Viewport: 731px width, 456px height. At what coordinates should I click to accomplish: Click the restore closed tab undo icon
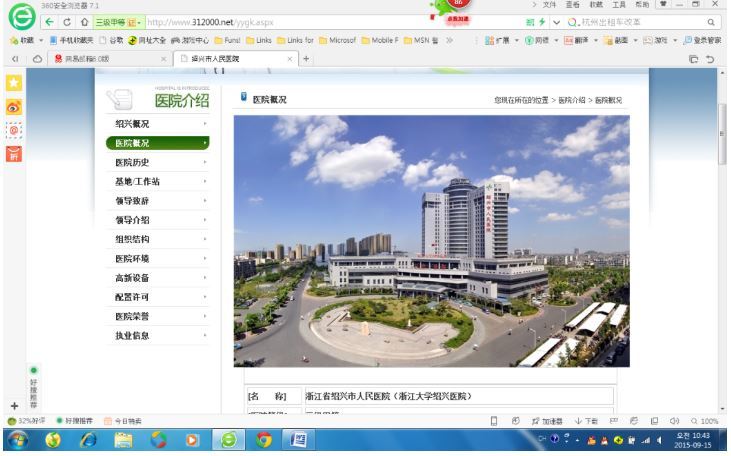click(x=710, y=59)
